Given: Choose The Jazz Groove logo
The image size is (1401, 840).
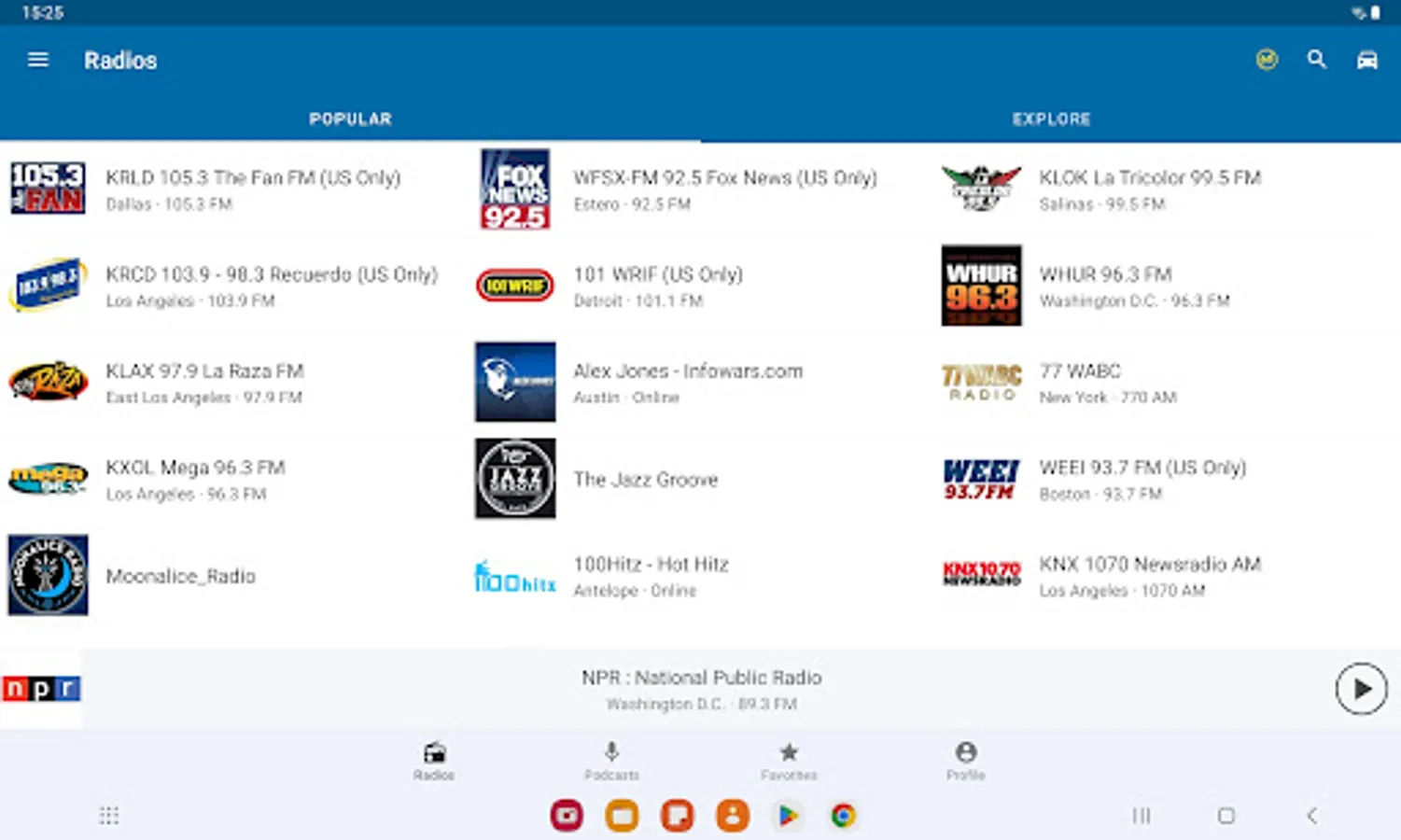Looking at the screenshot, I should click(515, 479).
